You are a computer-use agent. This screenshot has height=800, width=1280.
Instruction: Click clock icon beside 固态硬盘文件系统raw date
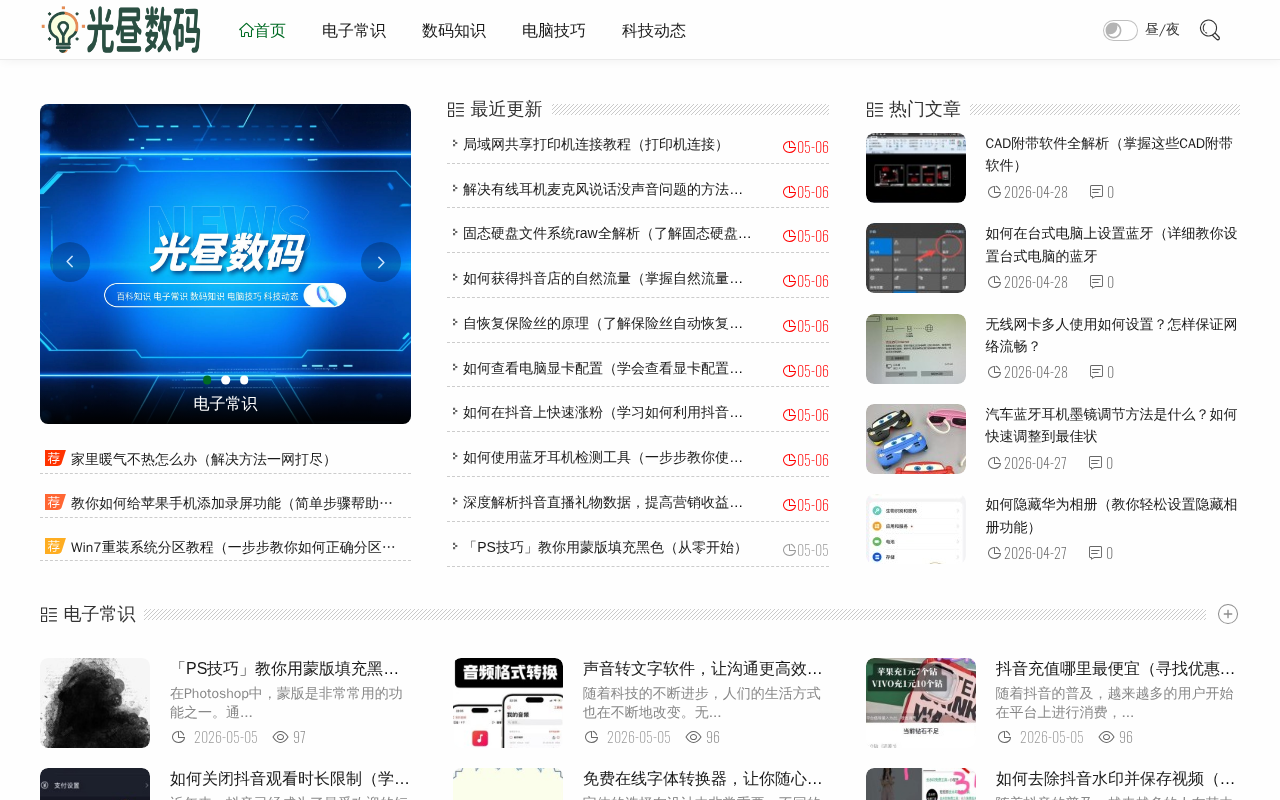(789, 236)
